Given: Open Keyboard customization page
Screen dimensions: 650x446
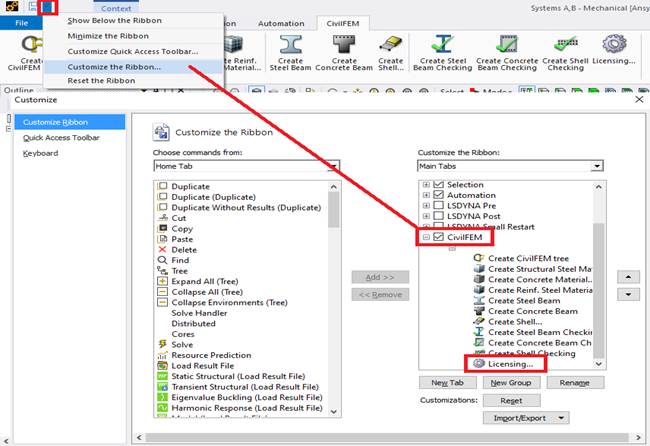Looking at the screenshot, I should tap(41, 153).
